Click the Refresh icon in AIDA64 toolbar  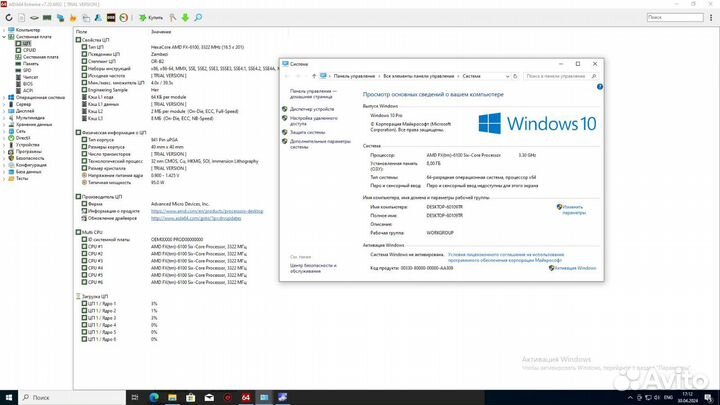(9, 17)
